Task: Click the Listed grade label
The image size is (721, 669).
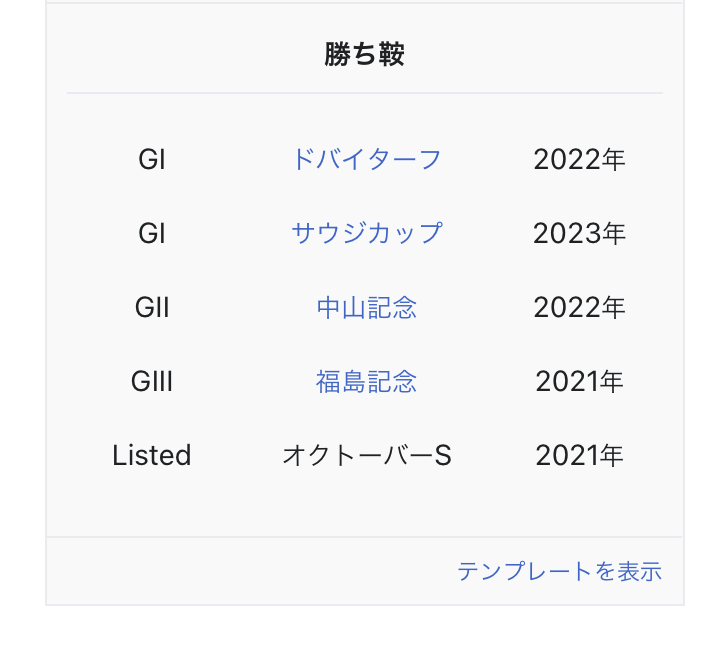Action: coord(152,455)
